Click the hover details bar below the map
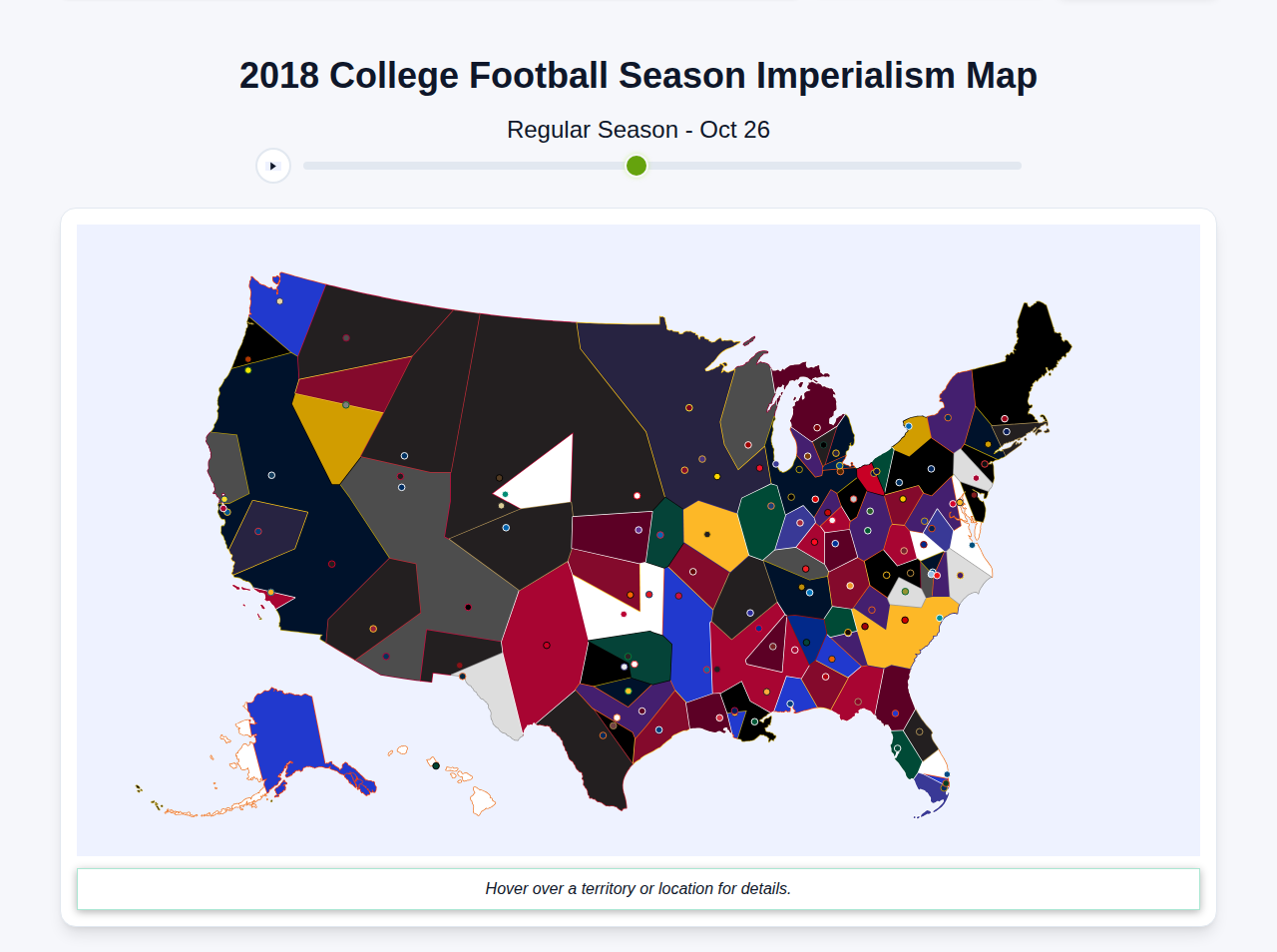 tap(638, 888)
